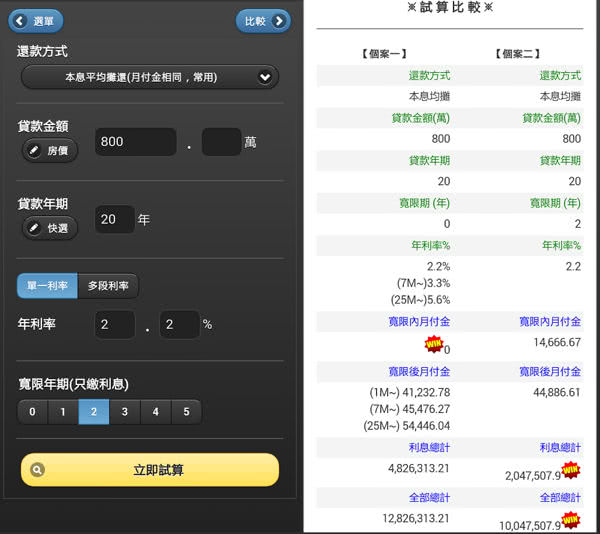
Task: Click the 【個案二】 column header
Action: click(x=517, y=54)
